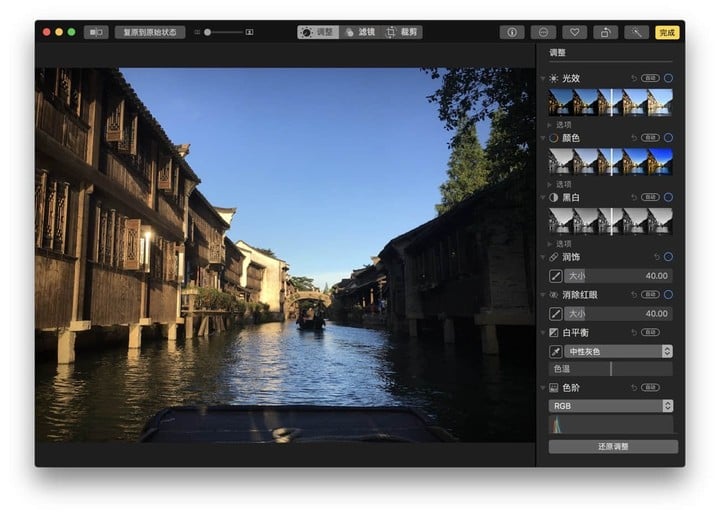Click the zoom slider in toolbar
The width and height of the screenshot is (720, 517).
click(x=224, y=32)
